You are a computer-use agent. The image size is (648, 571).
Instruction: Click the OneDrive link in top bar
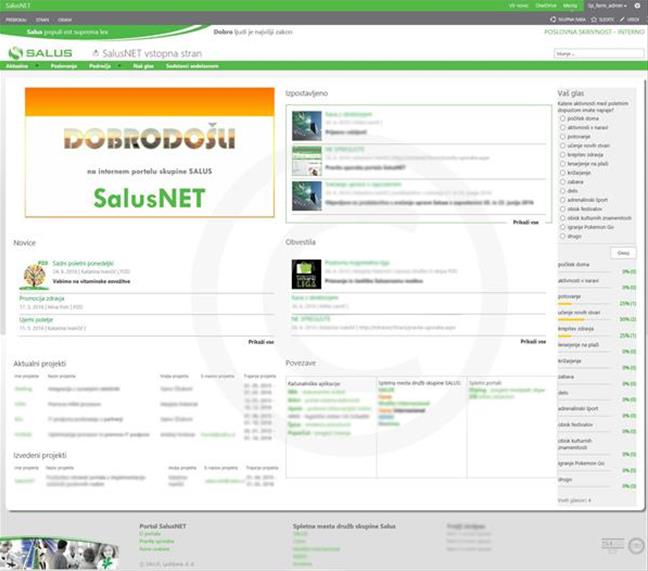coord(546,6)
